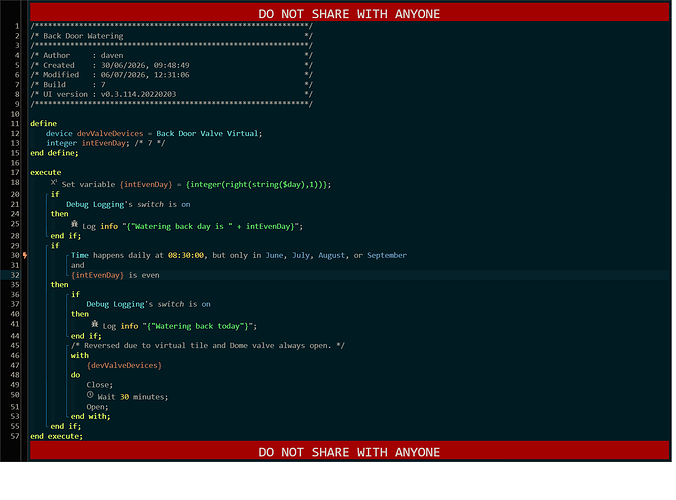
Task: Click "{intEvenDay} is even" condition
Action: click(x=115, y=275)
